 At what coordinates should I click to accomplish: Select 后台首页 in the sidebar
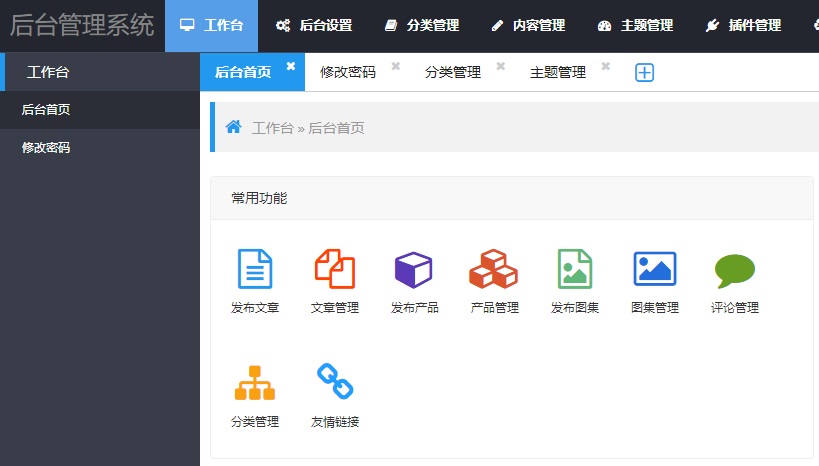[100, 110]
